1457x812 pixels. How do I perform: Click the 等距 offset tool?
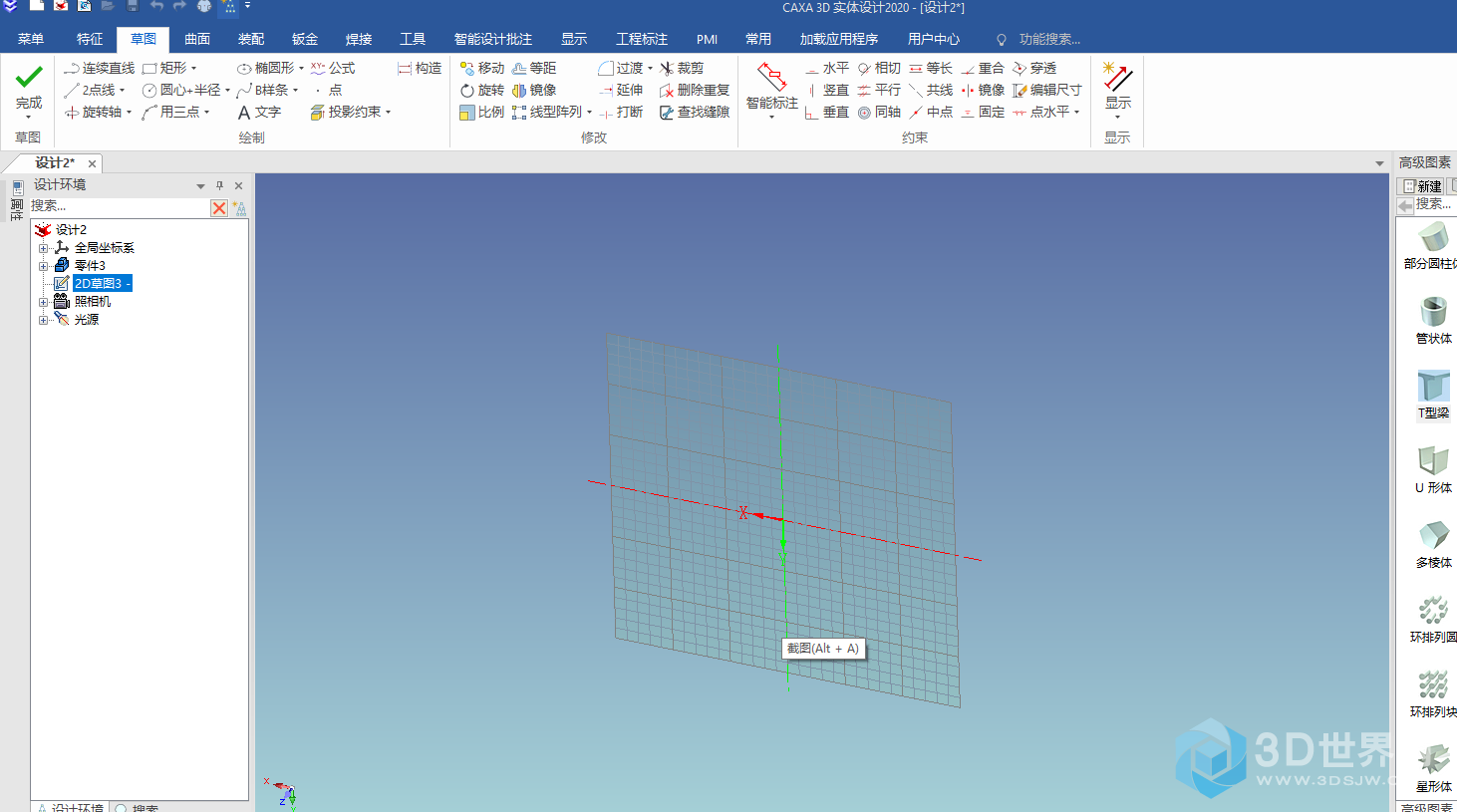(x=534, y=68)
